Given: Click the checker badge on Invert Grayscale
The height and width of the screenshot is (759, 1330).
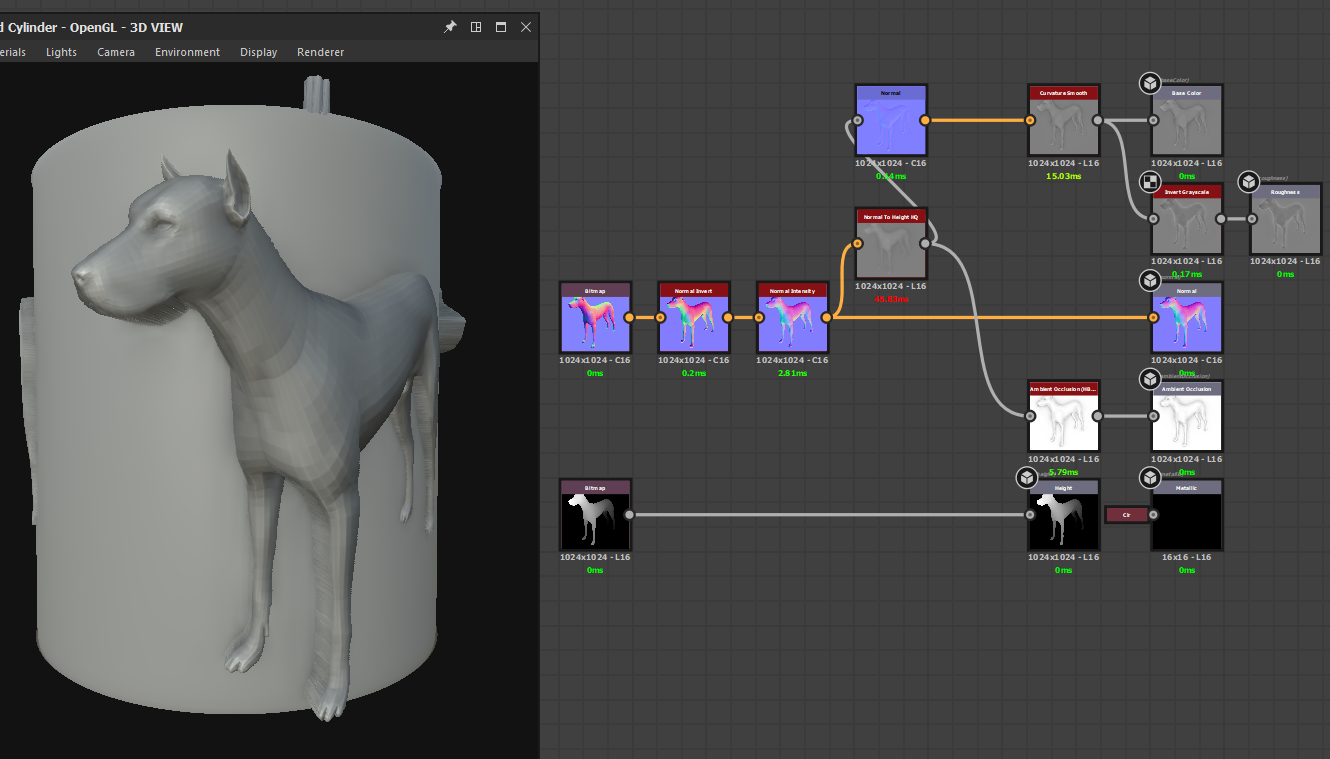Looking at the screenshot, I should click(1150, 182).
